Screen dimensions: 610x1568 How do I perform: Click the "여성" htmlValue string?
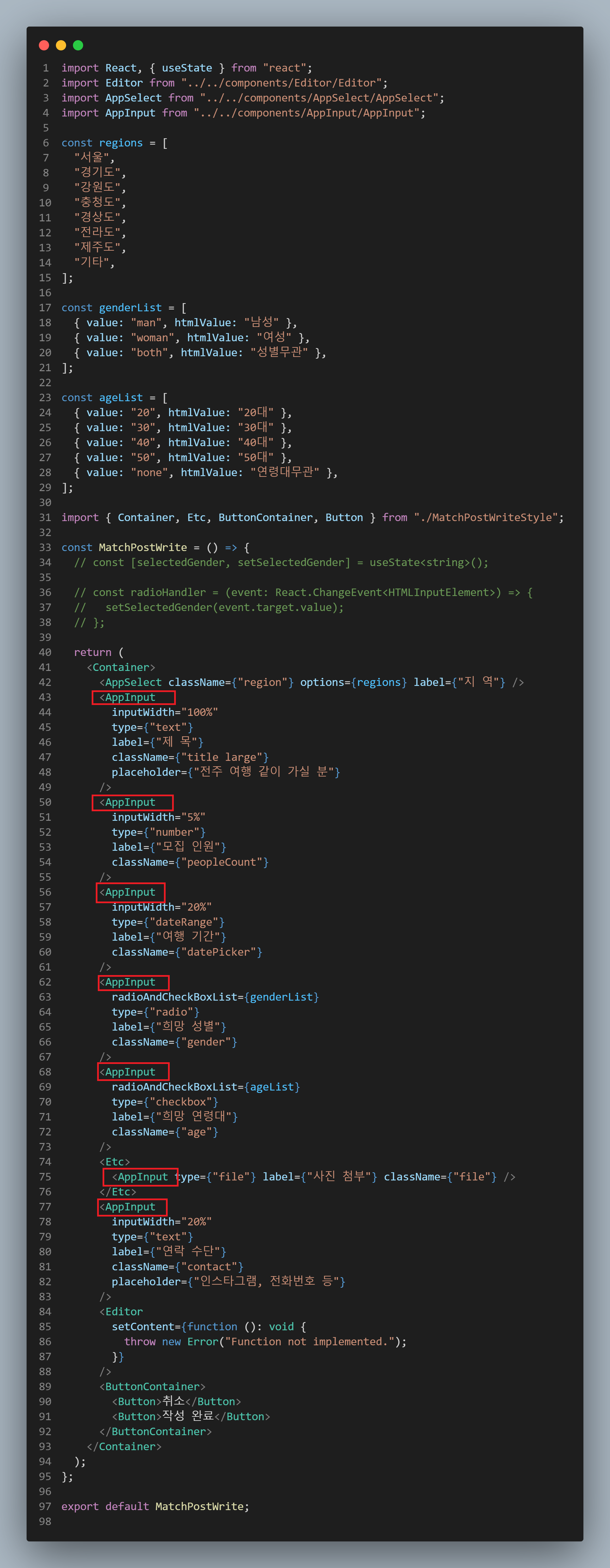pos(274,338)
